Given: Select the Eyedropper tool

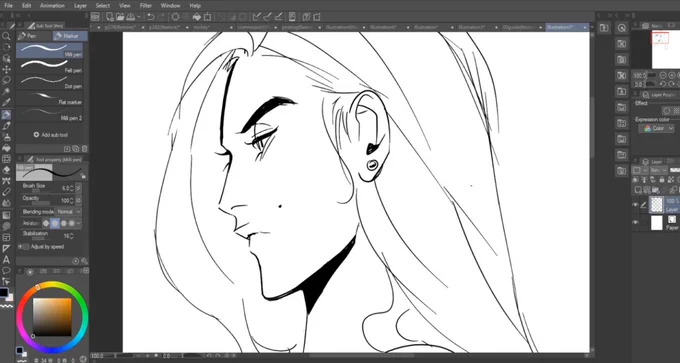Looking at the screenshot, I should pos(6,103).
